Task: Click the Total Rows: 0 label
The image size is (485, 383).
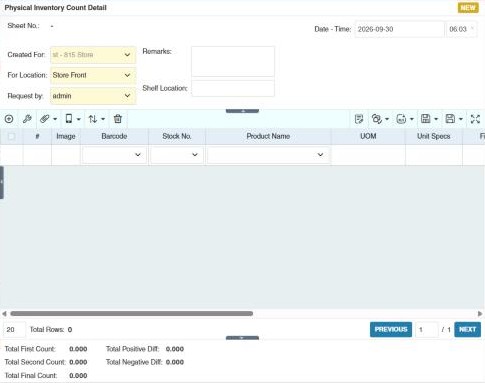Action: [x=51, y=330]
